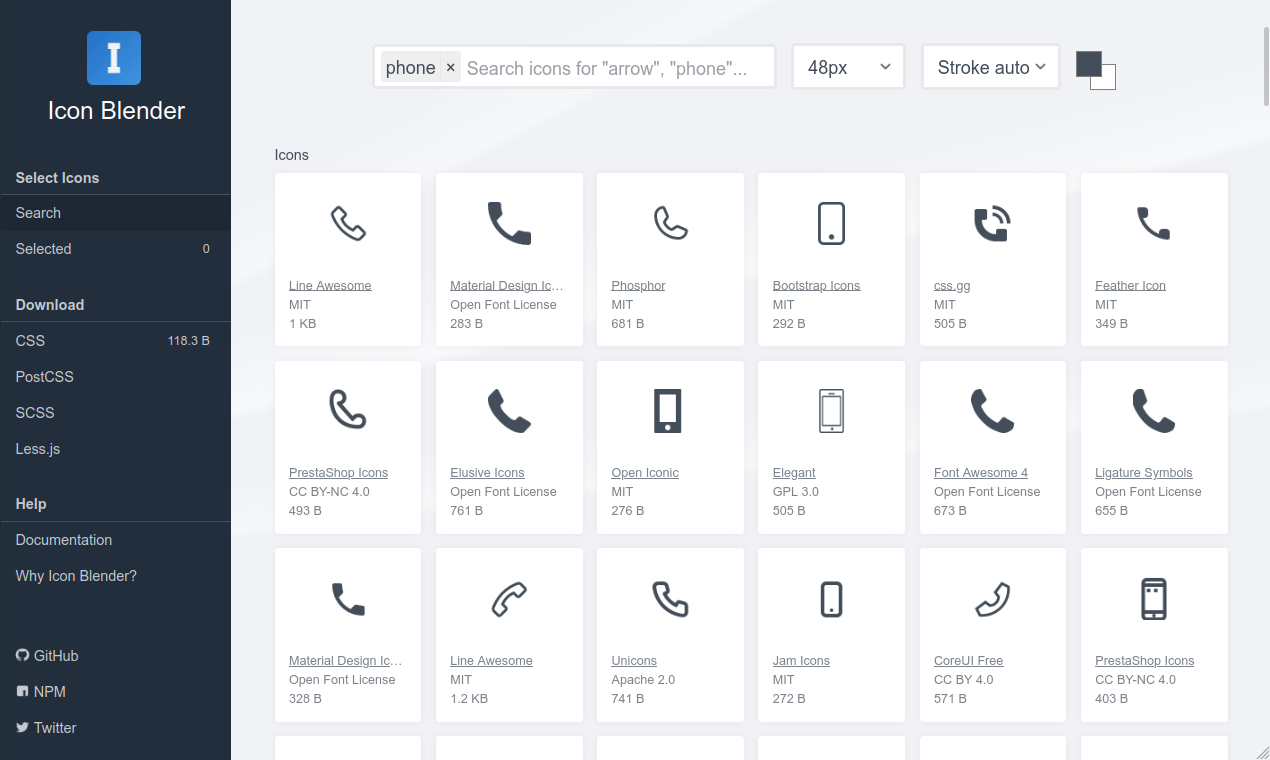Select Material Design phone icon sized 283 B
Image resolution: width=1270 pixels, height=760 pixels.
tap(509, 223)
